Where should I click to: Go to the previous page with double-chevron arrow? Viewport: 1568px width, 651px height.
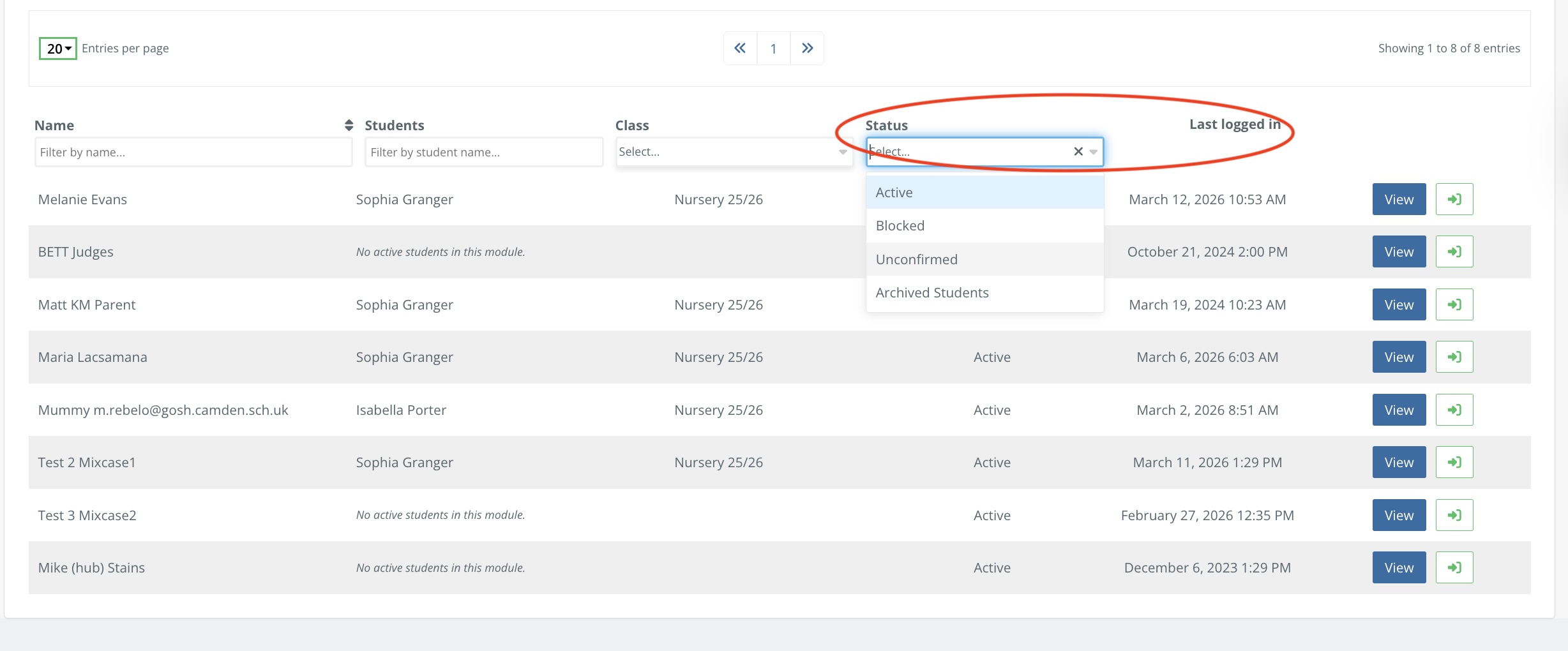pos(740,49)
